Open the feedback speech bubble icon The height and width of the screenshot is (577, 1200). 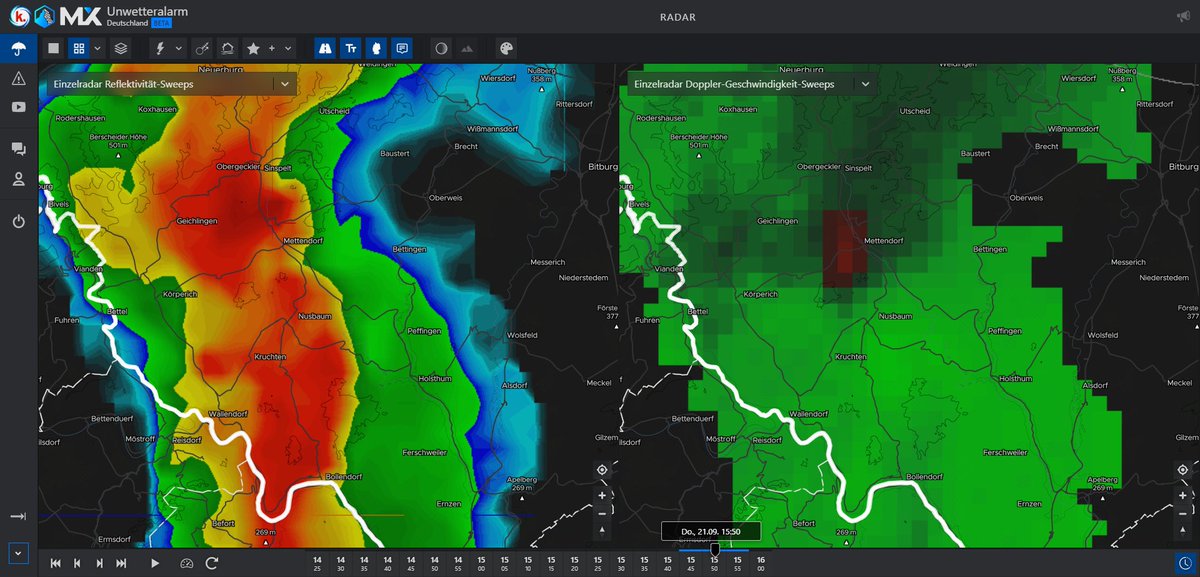click(401, 48)
